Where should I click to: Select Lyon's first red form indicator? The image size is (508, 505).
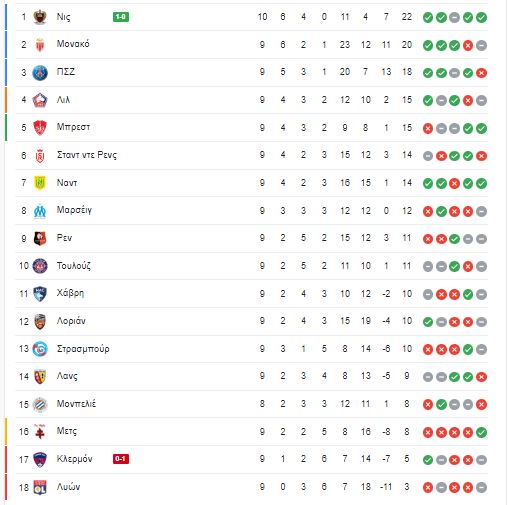tap(428, 488)
